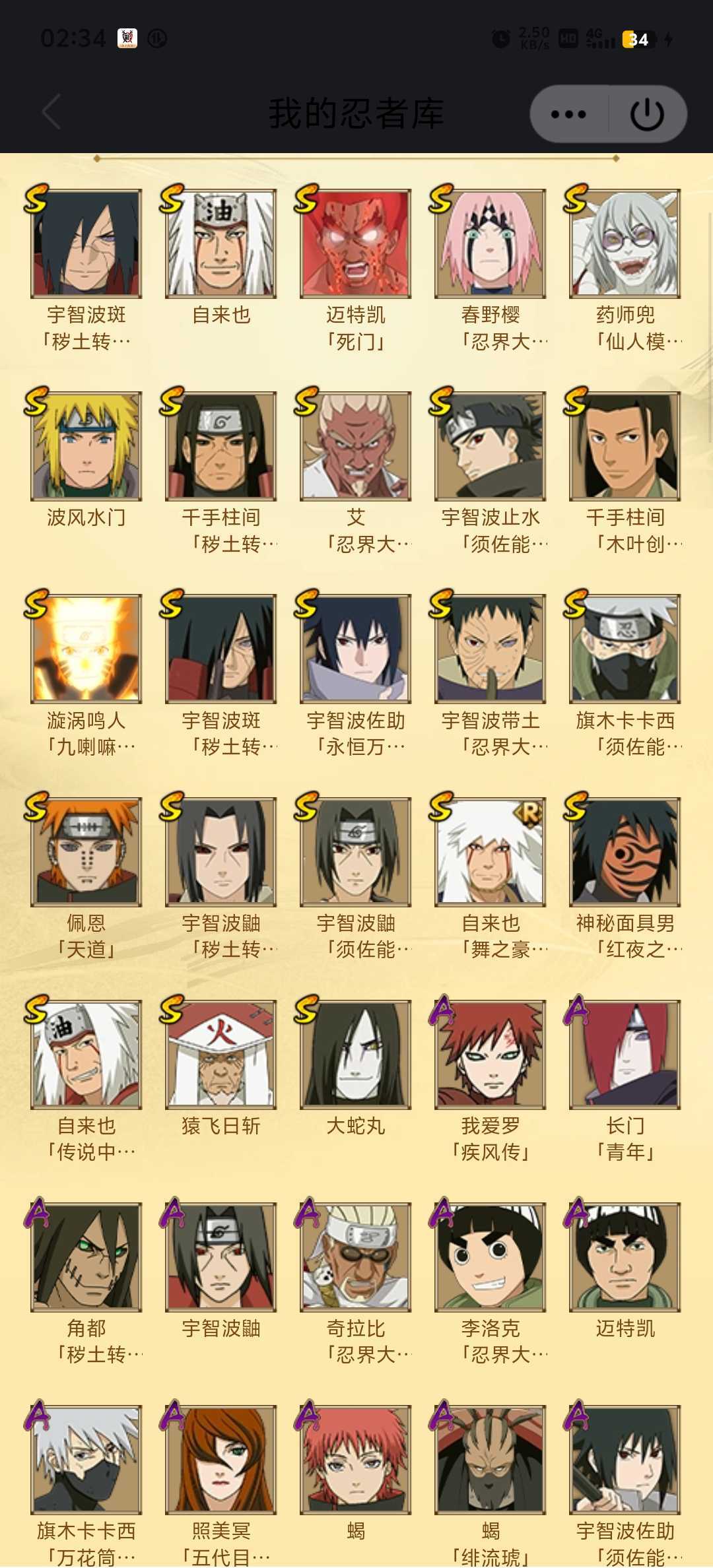Select Might Guy 迈特凯「死门」portrait

pyautogui.click(x=356, y=244)
